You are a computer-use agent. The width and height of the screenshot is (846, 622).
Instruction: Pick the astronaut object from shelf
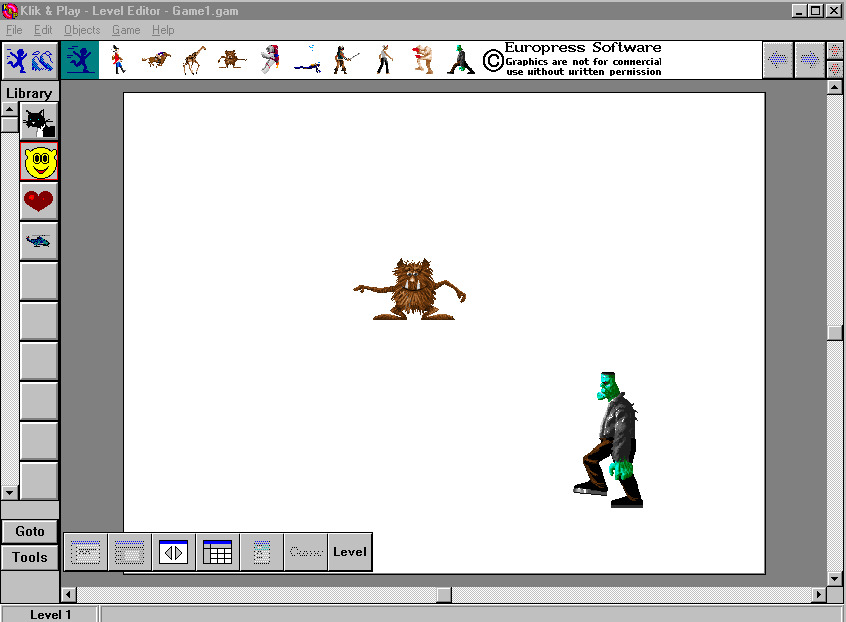[270, 59]
